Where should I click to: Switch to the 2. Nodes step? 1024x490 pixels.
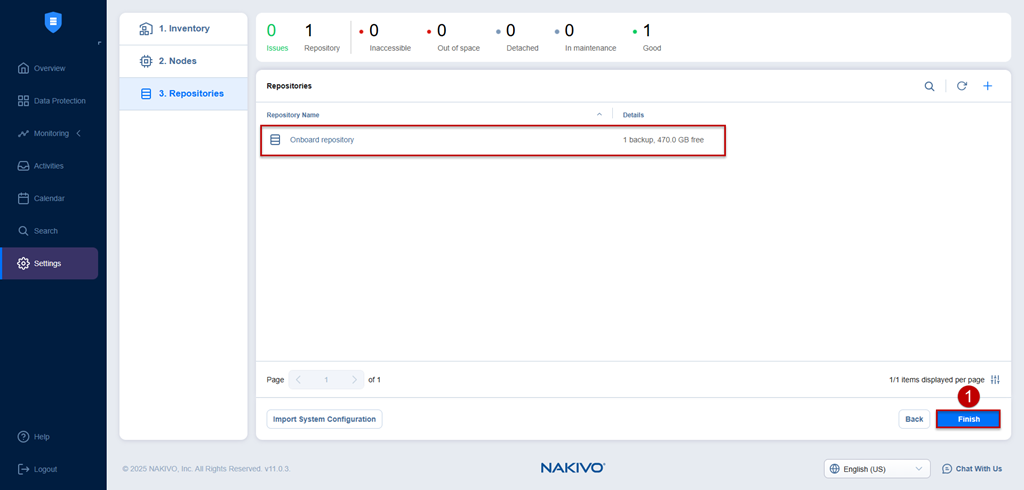[184, 61]
